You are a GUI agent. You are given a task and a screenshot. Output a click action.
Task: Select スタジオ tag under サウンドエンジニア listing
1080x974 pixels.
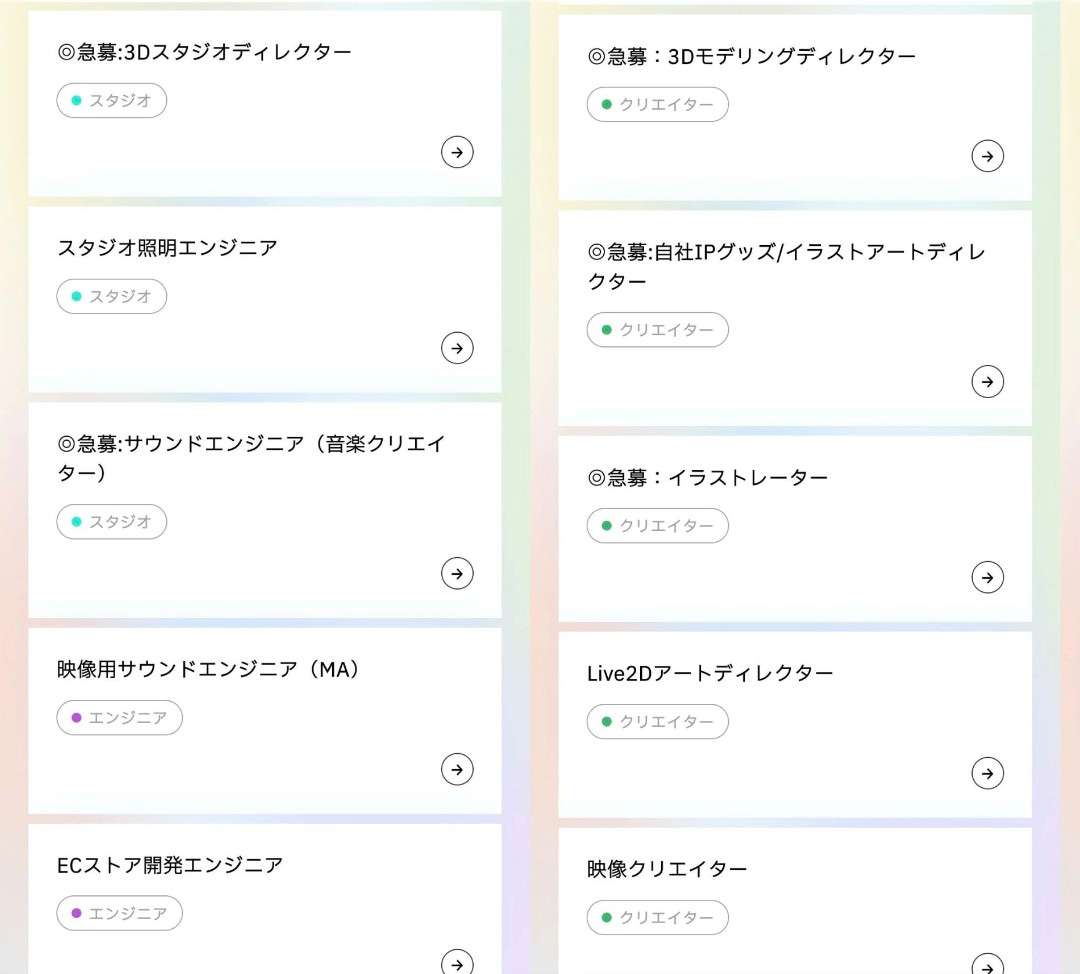(112, 521)
